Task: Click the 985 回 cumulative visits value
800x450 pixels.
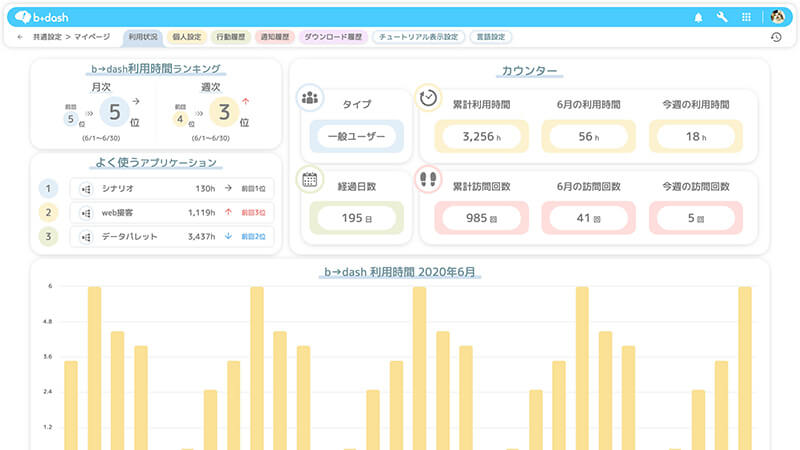Action: pos(481,218)
